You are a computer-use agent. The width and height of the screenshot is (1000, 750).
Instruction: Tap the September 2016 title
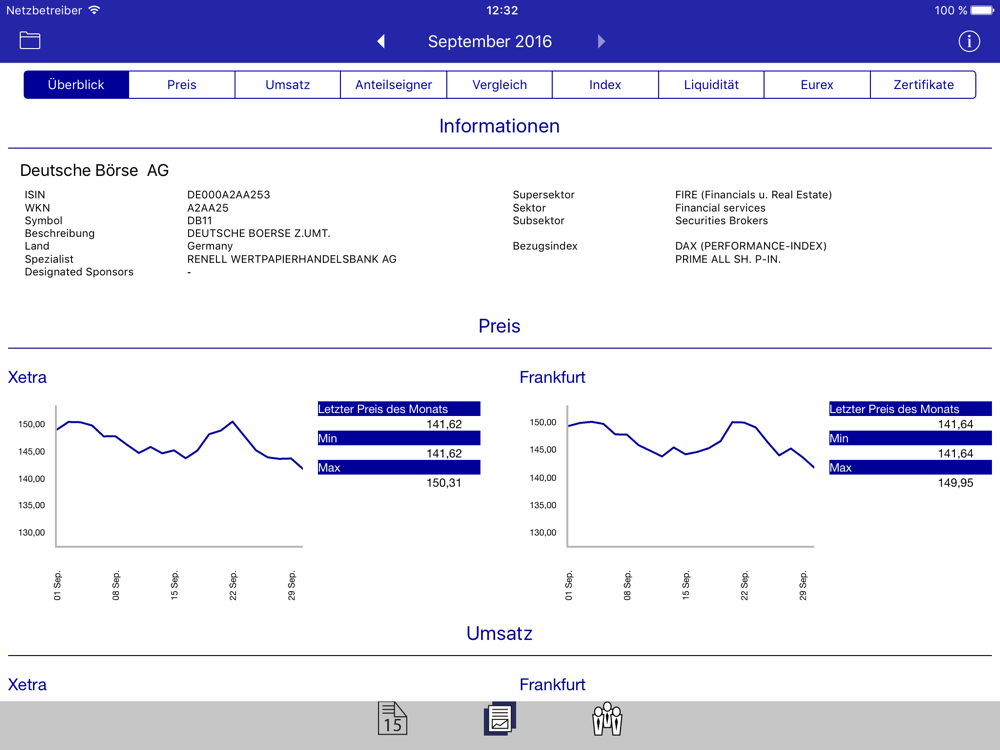[x=490, y=41]
